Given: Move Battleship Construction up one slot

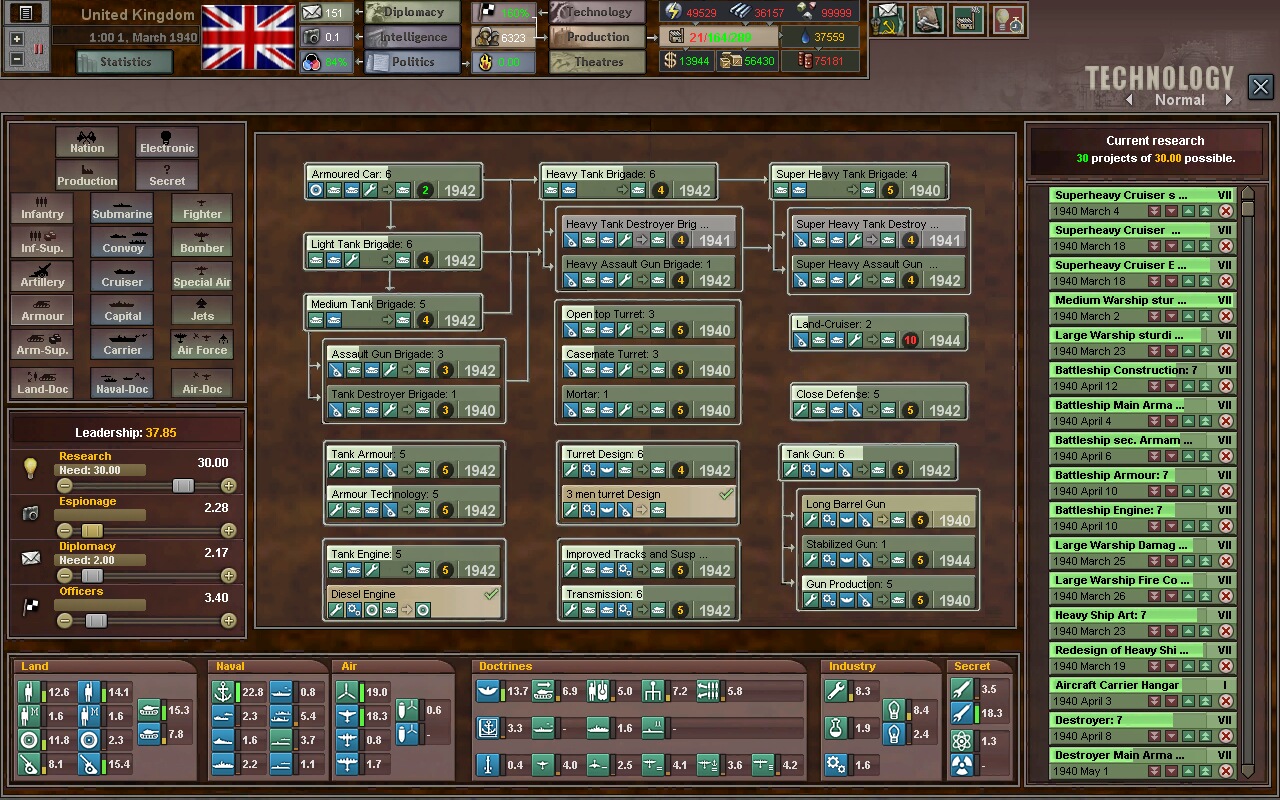Looking at the screenshot, I should click(x=1189, y=386).
